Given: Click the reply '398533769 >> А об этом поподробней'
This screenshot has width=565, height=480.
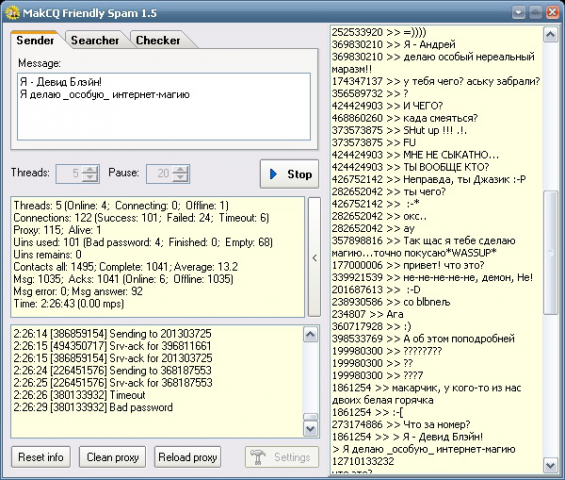Looking at the screenshot, I should (423, 338).
